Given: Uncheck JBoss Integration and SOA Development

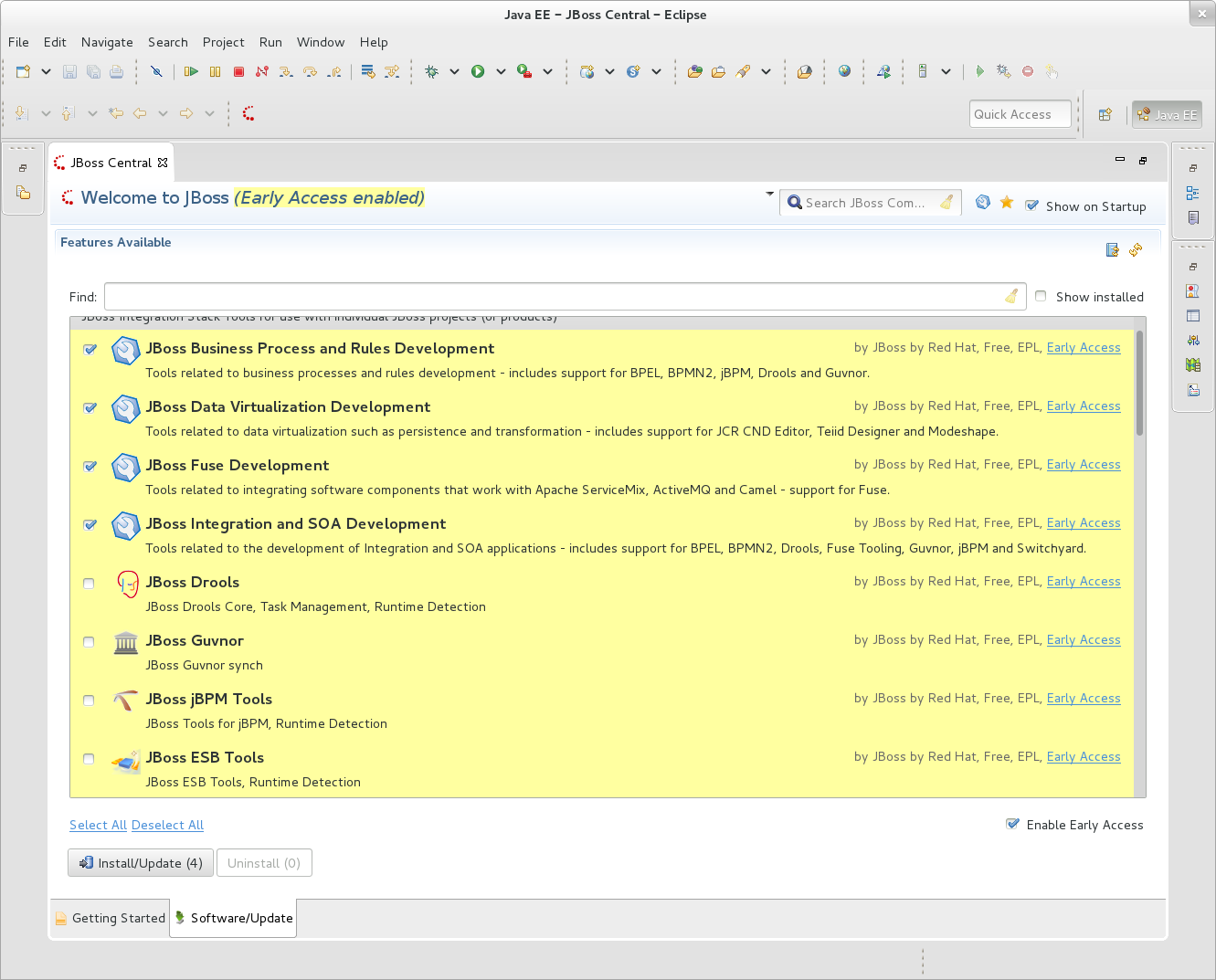Looking at the screenshot, I should (90, 524).
